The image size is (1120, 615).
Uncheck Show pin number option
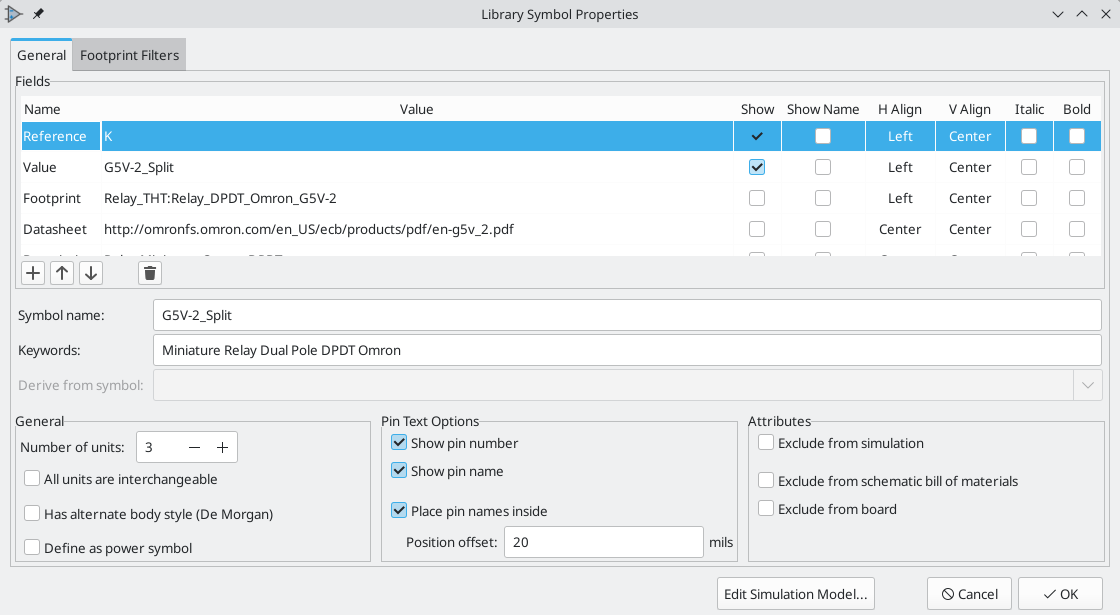pyautogui.click(x=399, y=443)
